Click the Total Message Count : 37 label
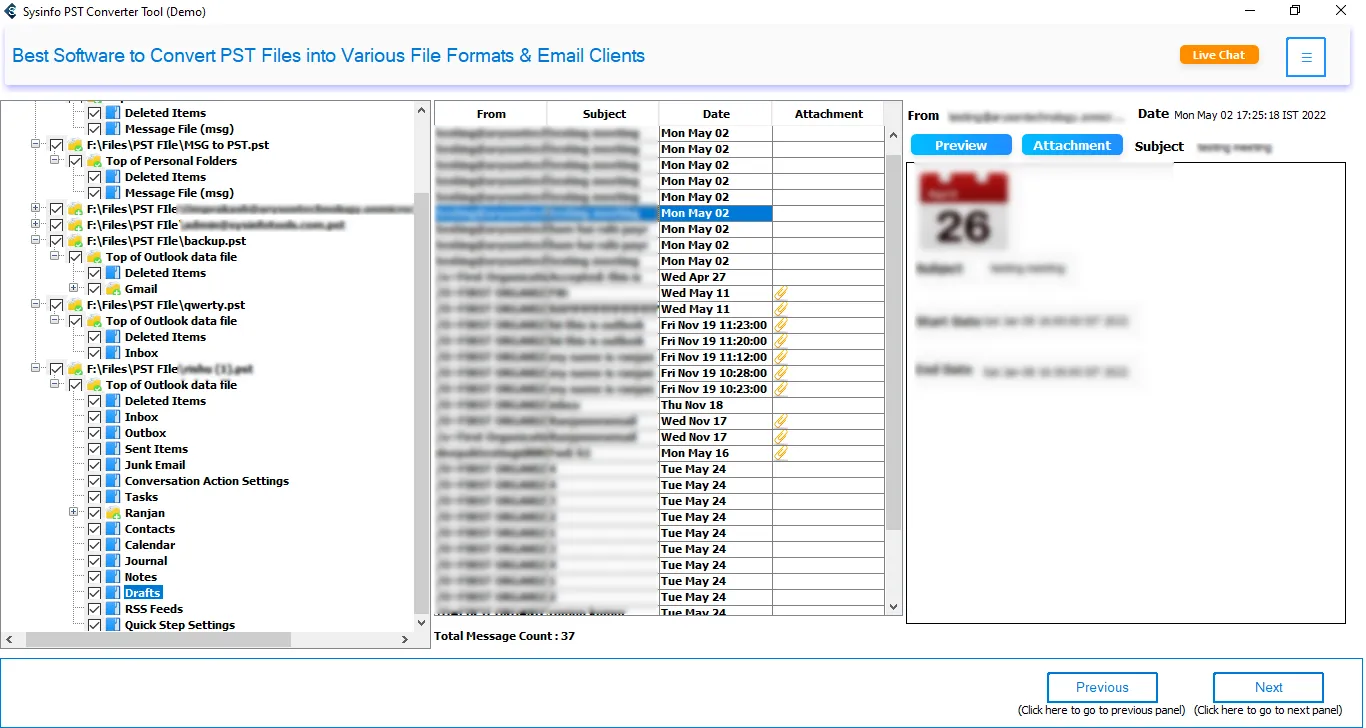The width and height of the screenshot is (1366, 728). pyautogui.click(x=505, y=636)
